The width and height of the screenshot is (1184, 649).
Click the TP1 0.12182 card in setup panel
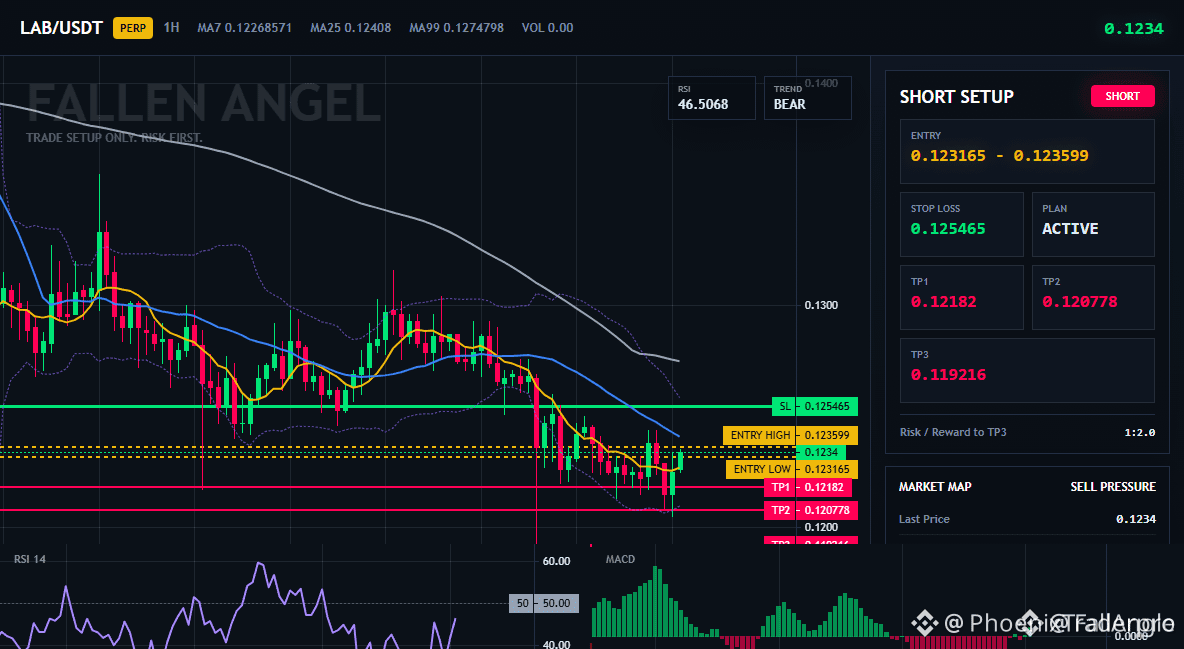coord(961,297)
